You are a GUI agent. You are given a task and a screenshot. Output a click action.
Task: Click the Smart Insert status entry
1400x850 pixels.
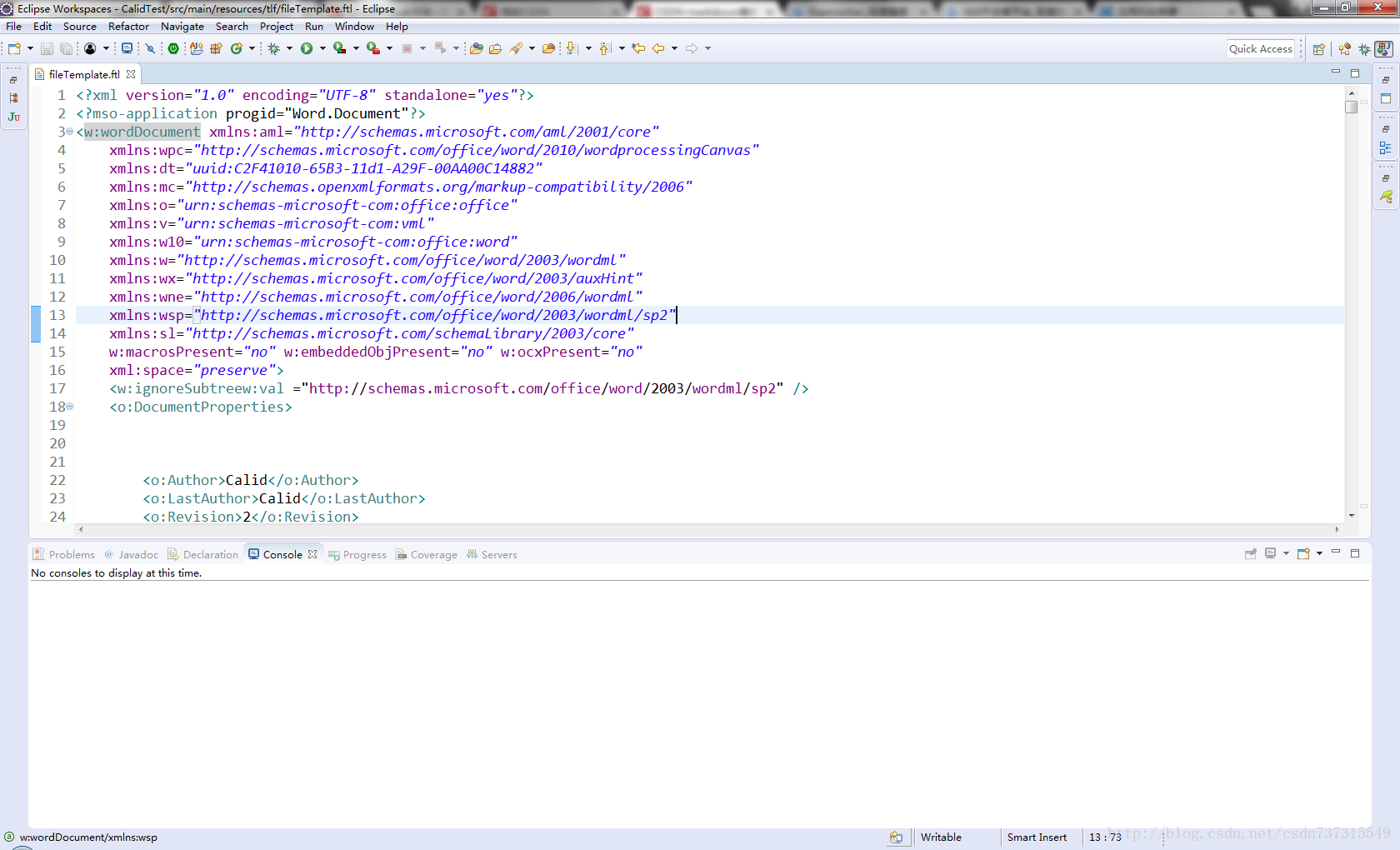[1037, 837]
